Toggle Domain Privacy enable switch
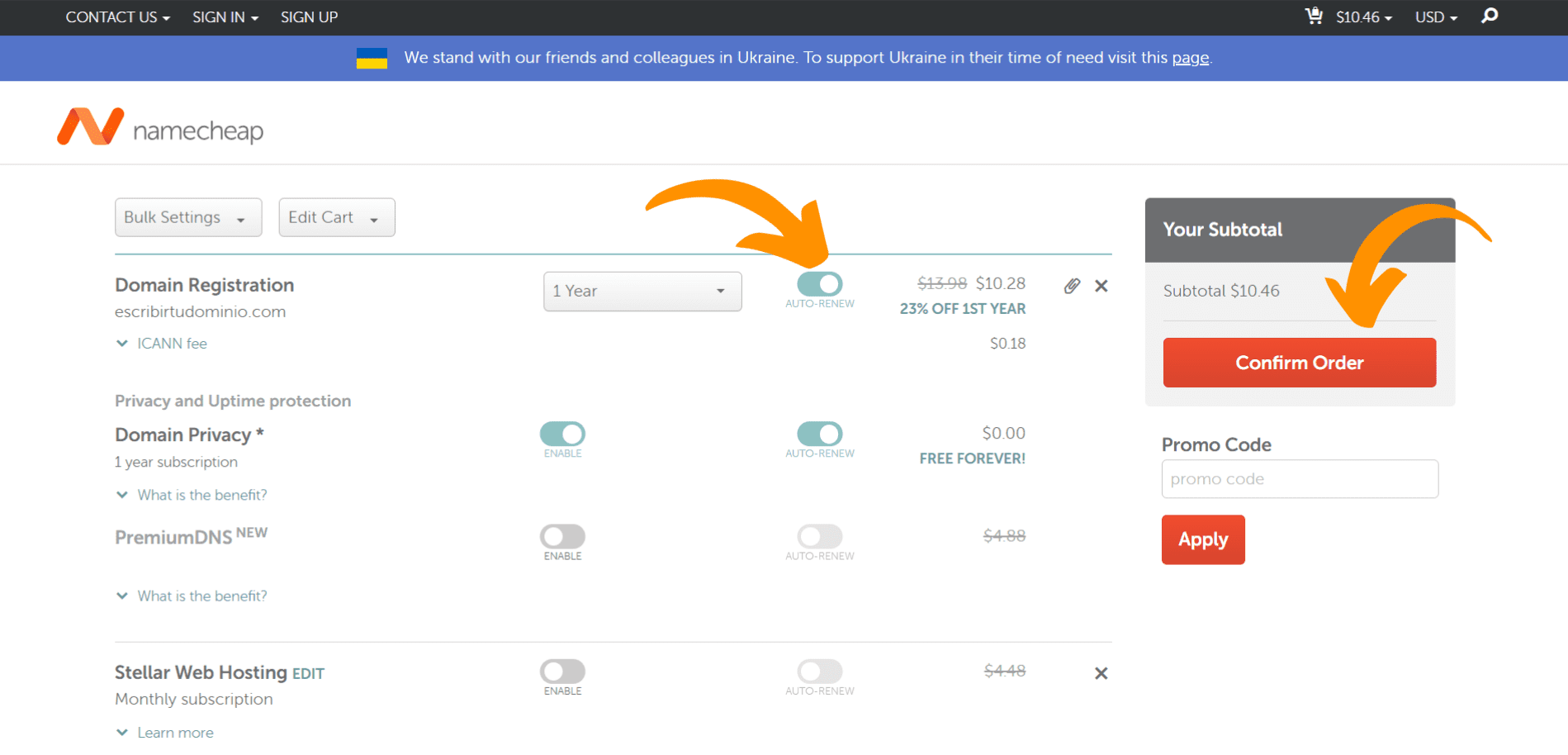Viewport: 1568px width, 755px height. (562, 434)
